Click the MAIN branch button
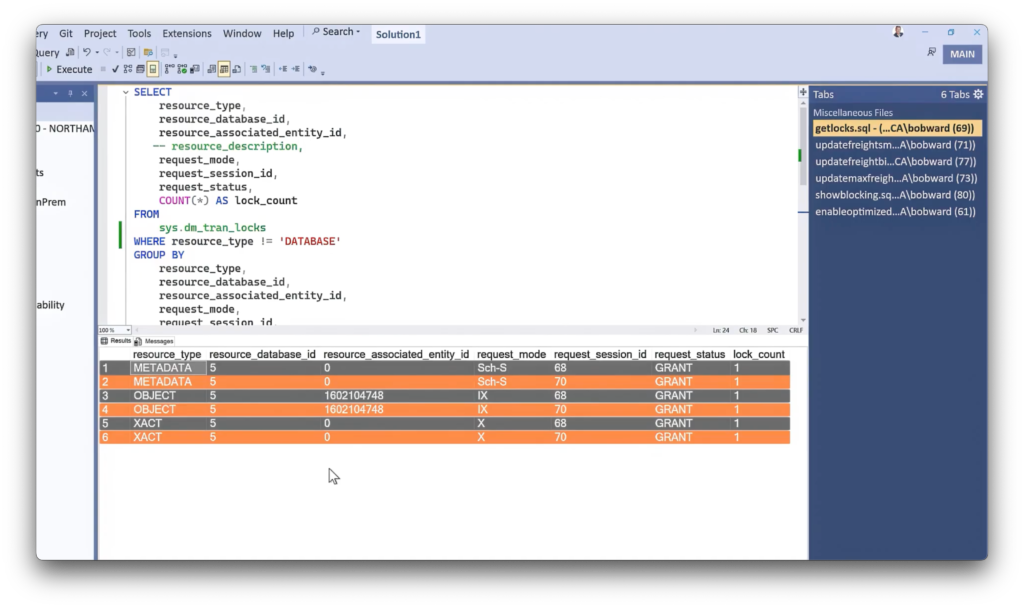The height and width of the screenshot is (608, 1024). coord(961,53)
